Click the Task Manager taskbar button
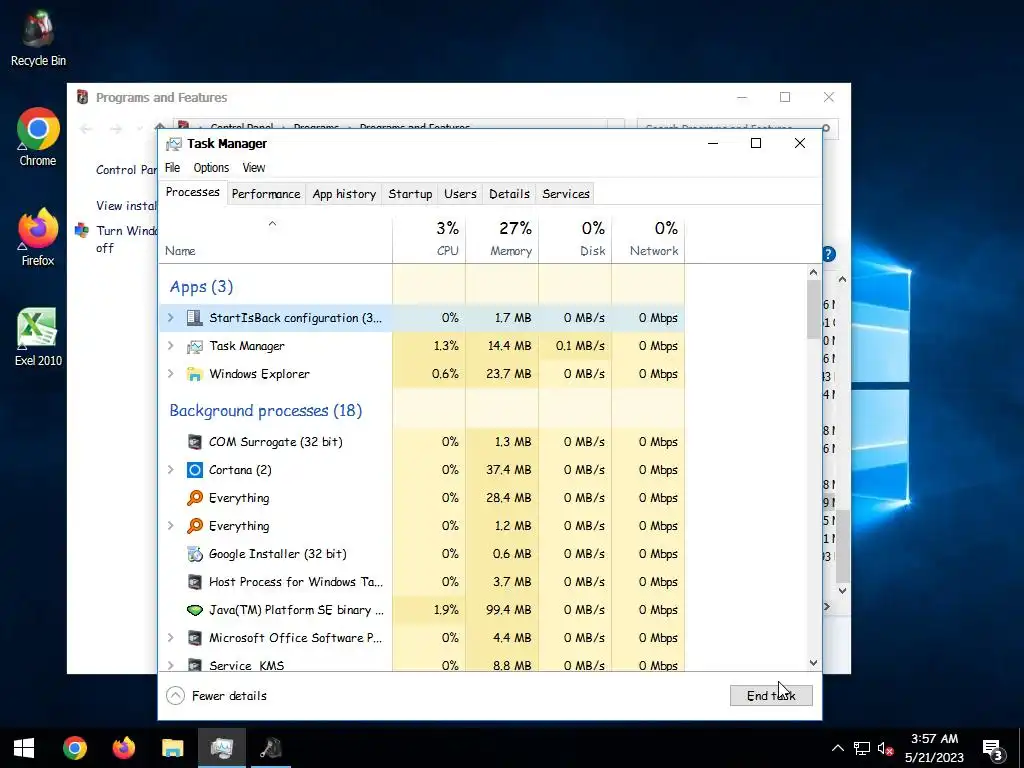 pos(222,748)
